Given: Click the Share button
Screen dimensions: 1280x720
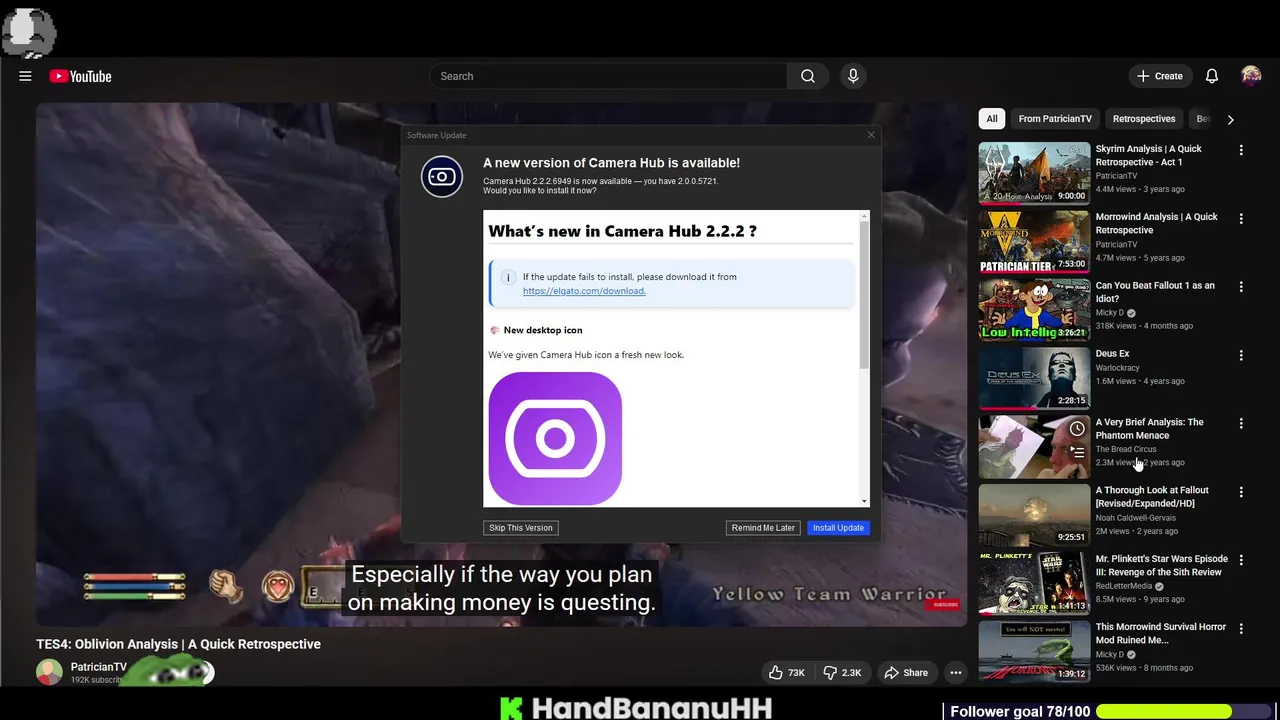Looking at the screenshot, I should coord(906,673).
